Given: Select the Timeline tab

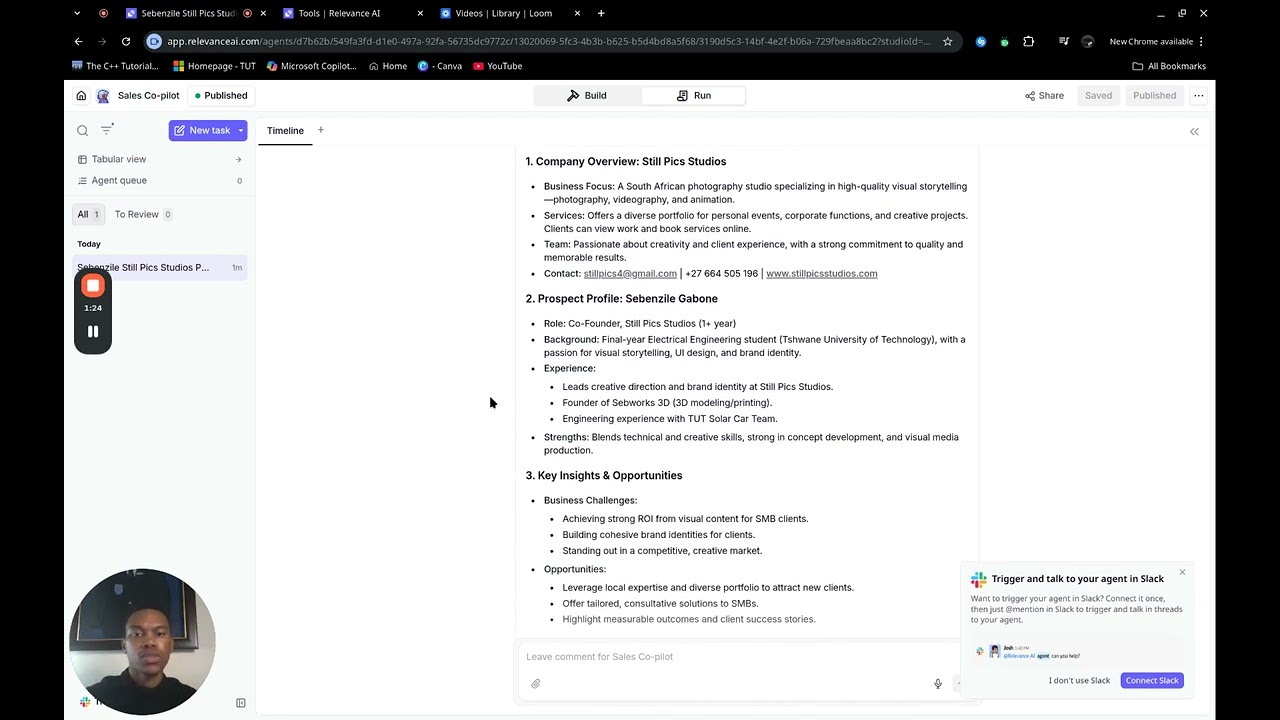Looking at the screenshot, I should [285, 131].
